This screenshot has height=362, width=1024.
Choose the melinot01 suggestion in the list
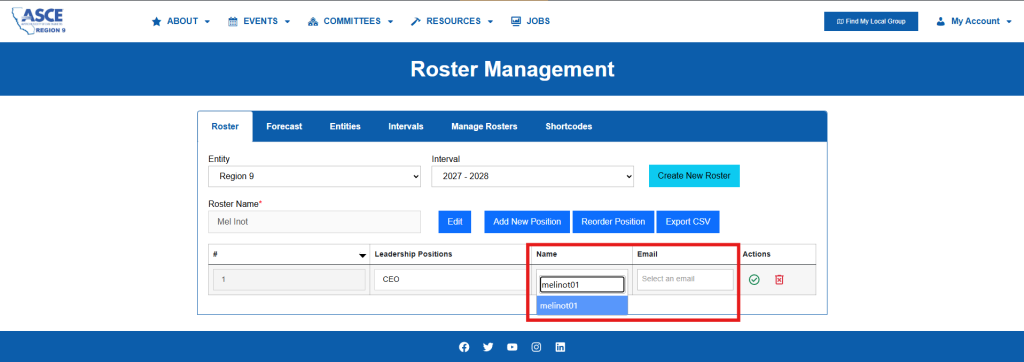(x=582, y=305)
